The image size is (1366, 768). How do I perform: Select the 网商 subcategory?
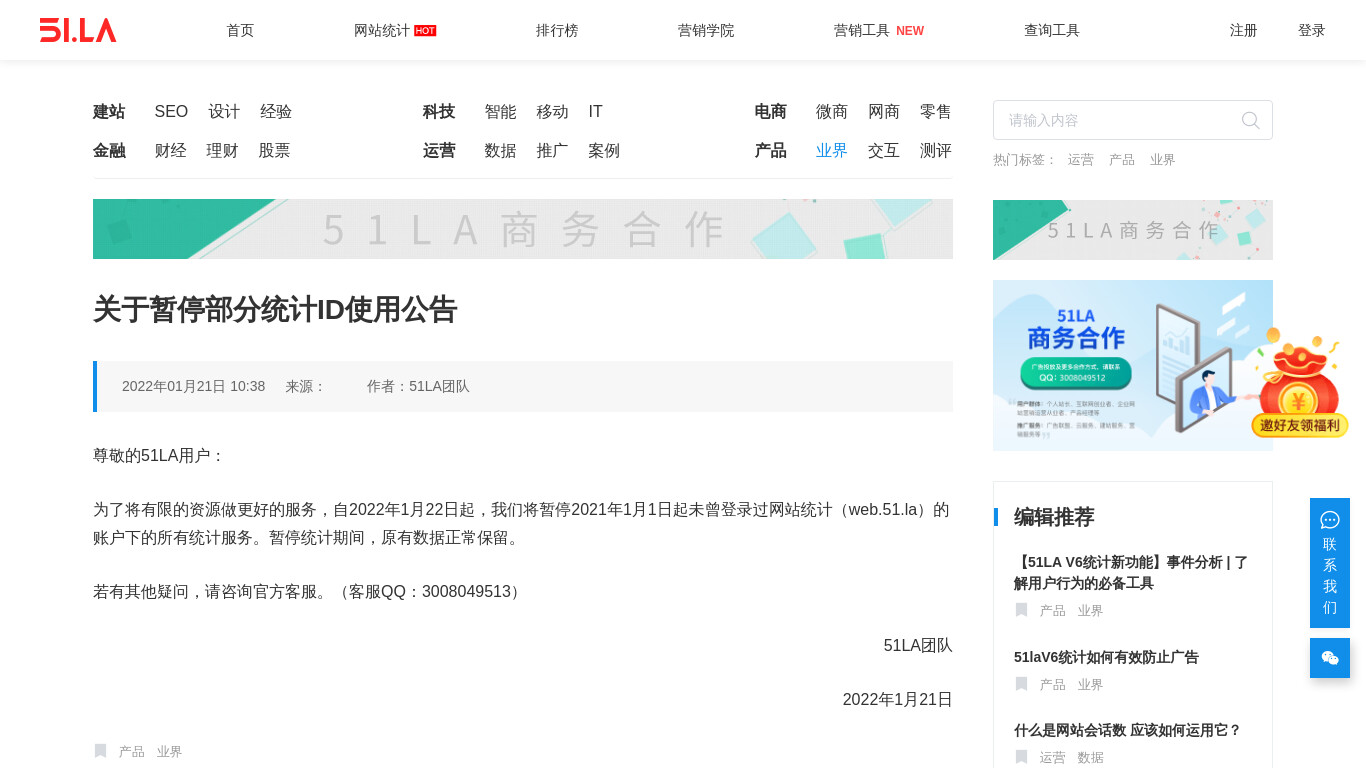[884, 112]
